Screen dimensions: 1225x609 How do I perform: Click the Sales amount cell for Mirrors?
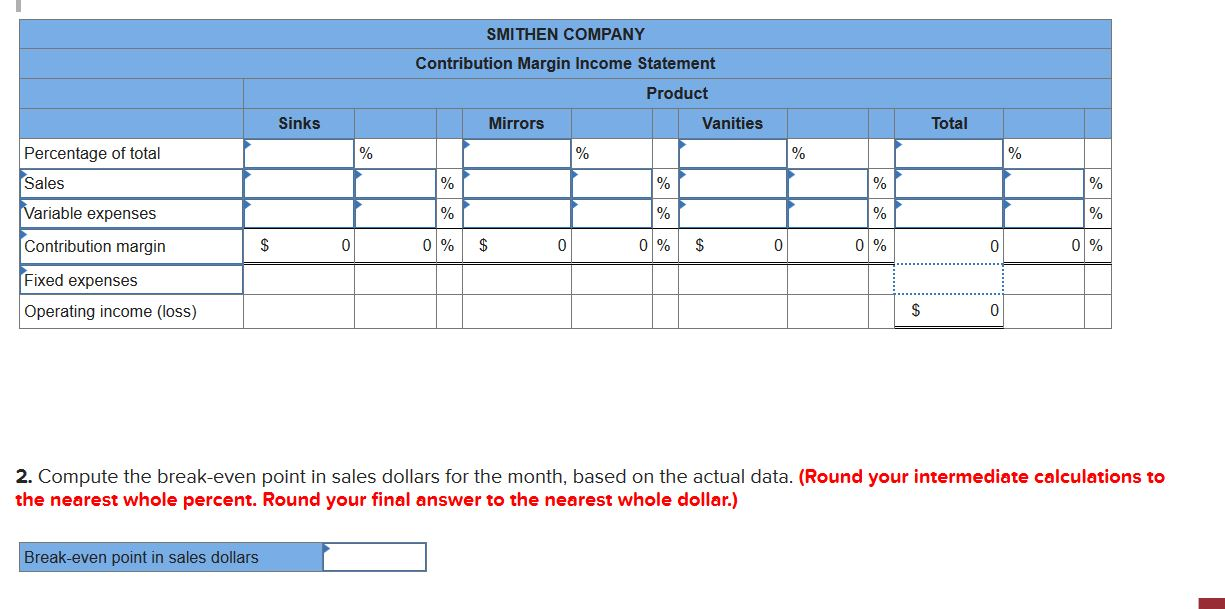(x=515, y=183)
